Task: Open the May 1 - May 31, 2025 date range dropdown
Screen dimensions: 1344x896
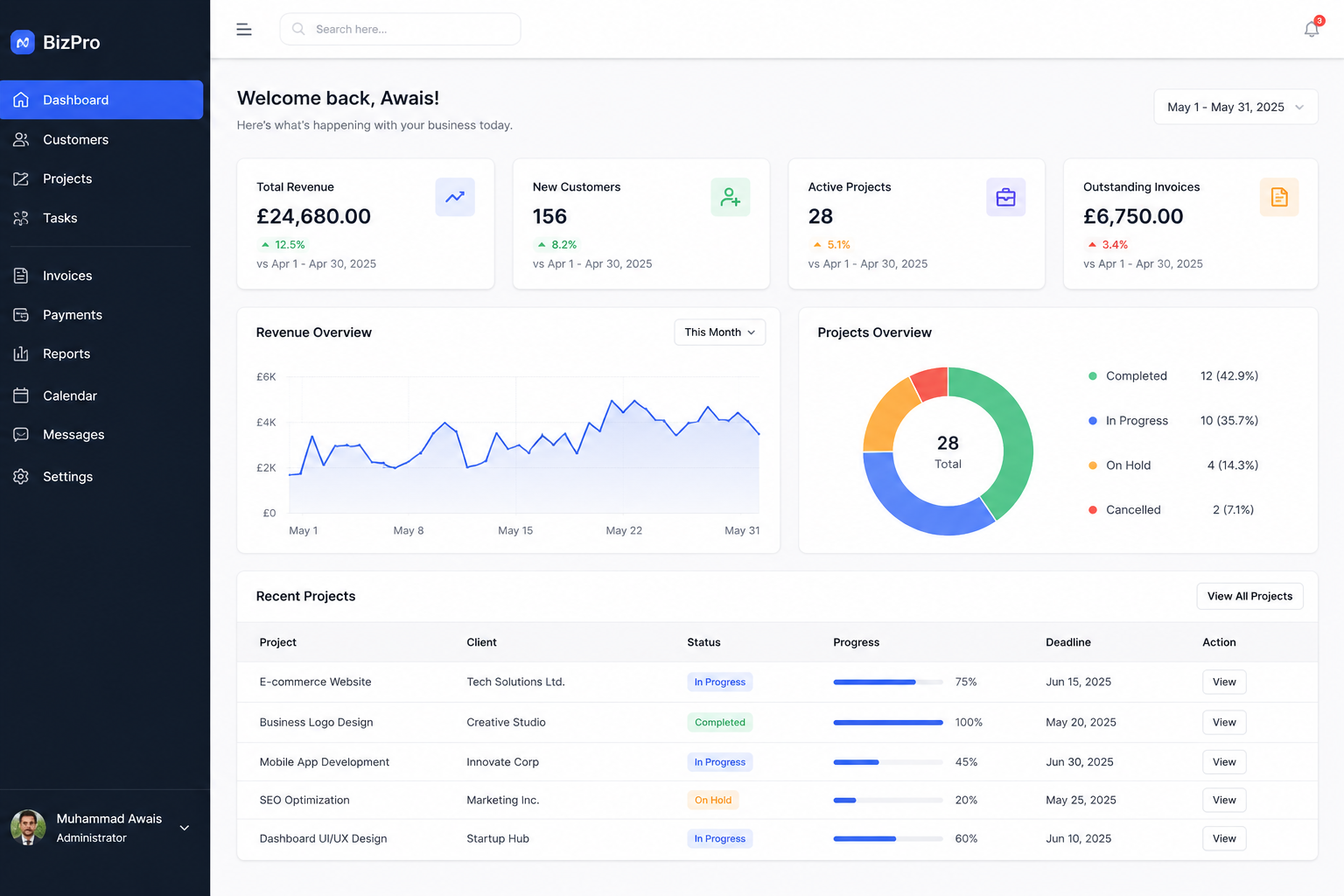Action: point(1235,107)
